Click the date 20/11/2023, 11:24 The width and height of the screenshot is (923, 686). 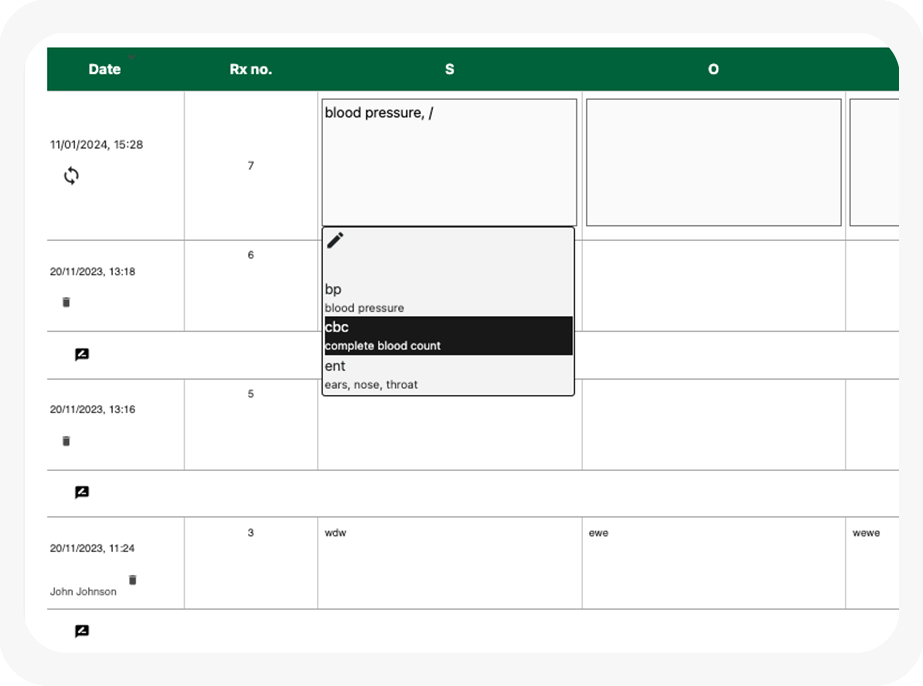coord(92,548)
